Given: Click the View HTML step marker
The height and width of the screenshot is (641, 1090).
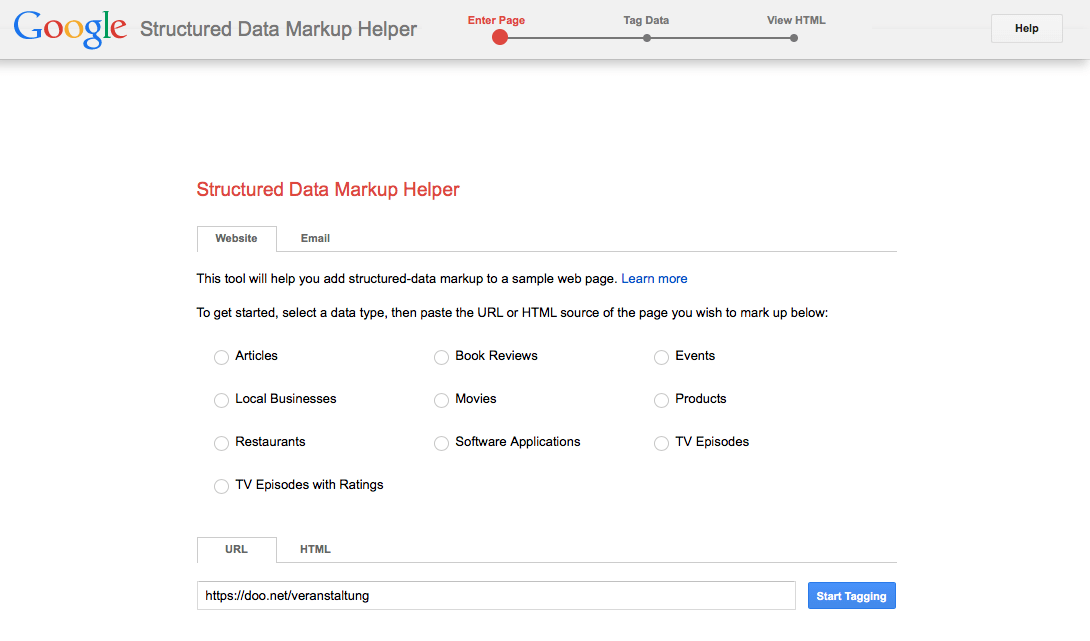Looking at the screenshot, I should click(793, 38).
